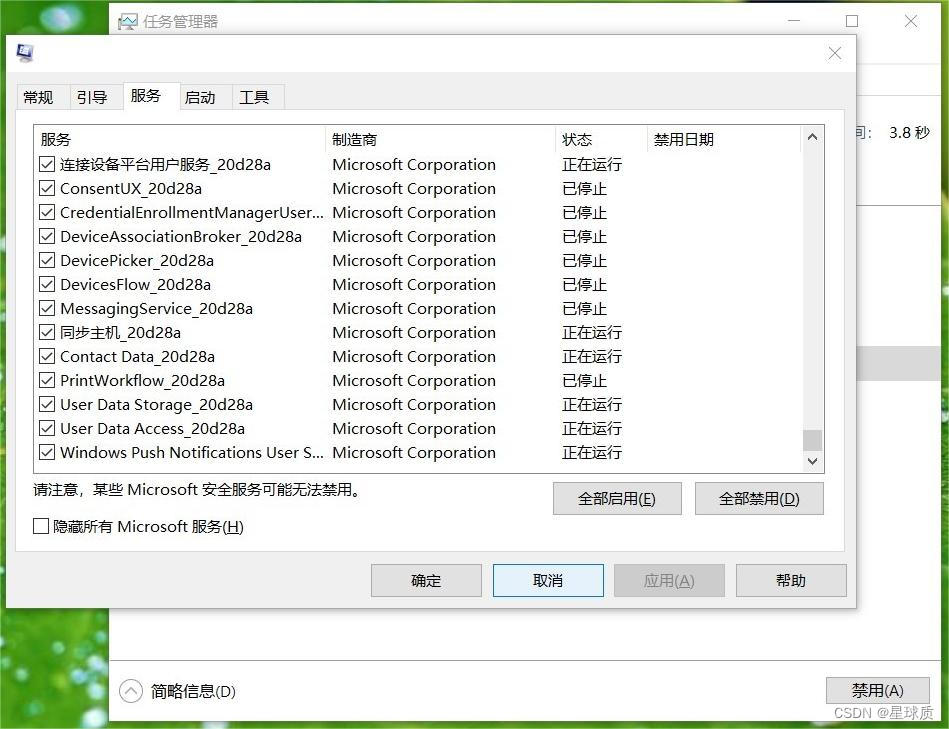The width and height of the screenshot is (949, 729).
Task: Enable 隐藏所有 Microsoft 服务 checkbox
Action: (x=41, y=526)
